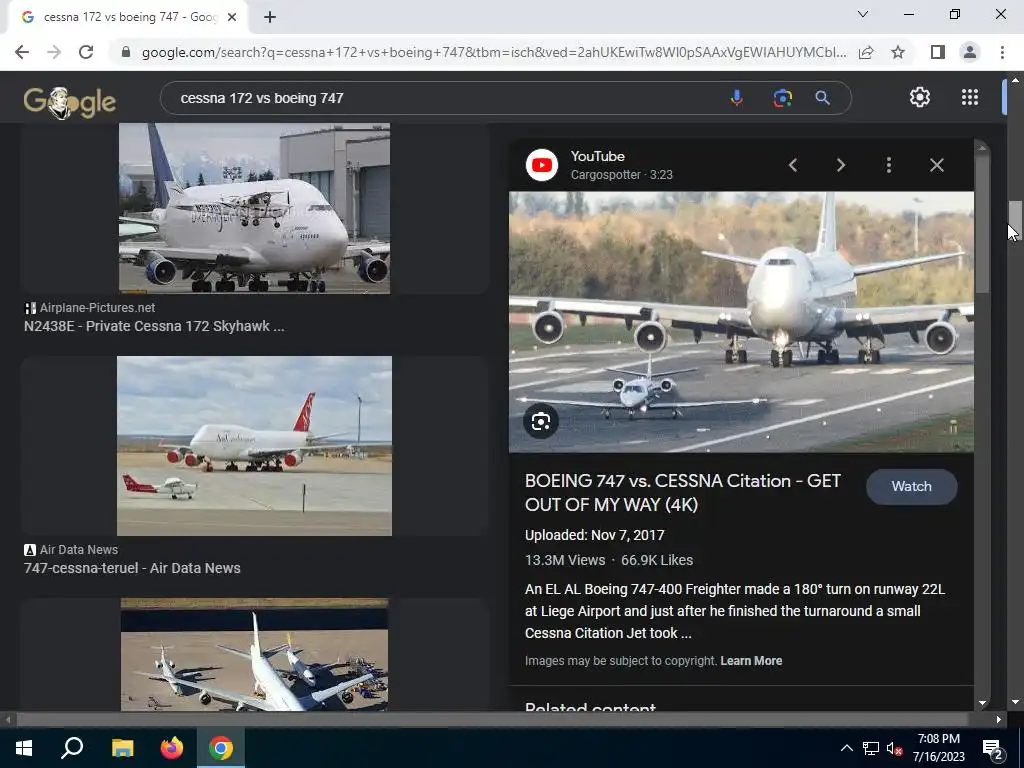This screenshot has width=1024, height=768.
Task: Open 747-cessna-teruel Air Data News title
Action: (x=133, y=568)
